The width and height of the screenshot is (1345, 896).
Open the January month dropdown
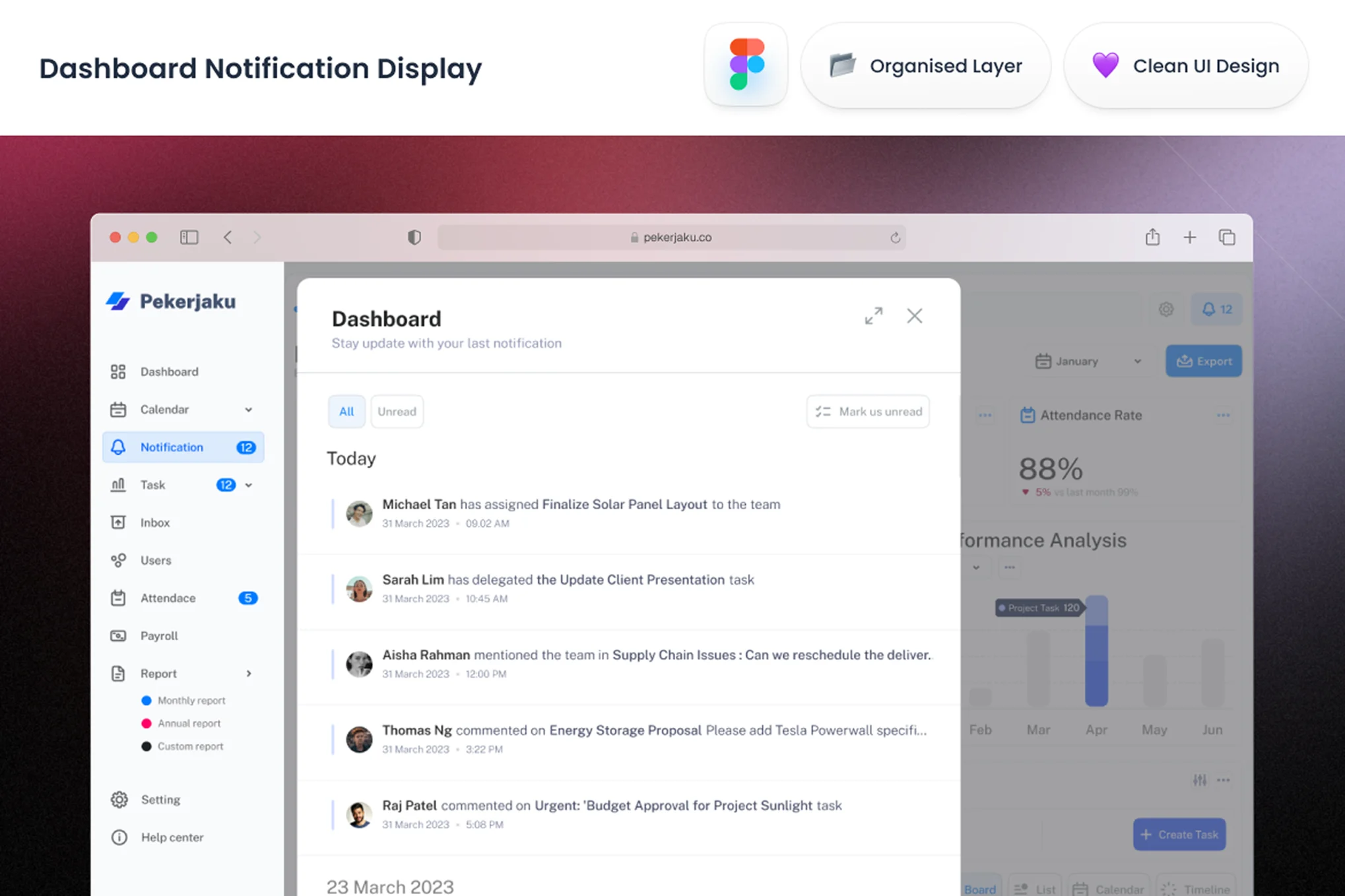click(x=1088, y=361)
